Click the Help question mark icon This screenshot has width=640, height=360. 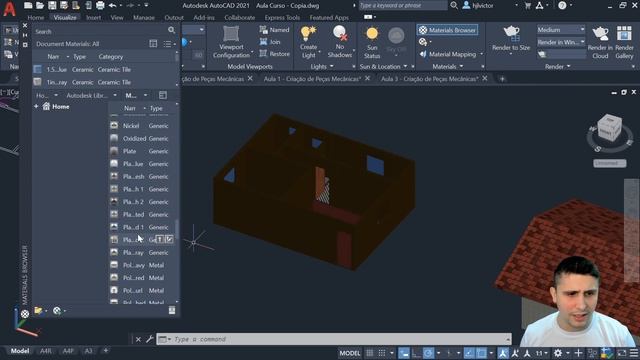coord(562,5)
